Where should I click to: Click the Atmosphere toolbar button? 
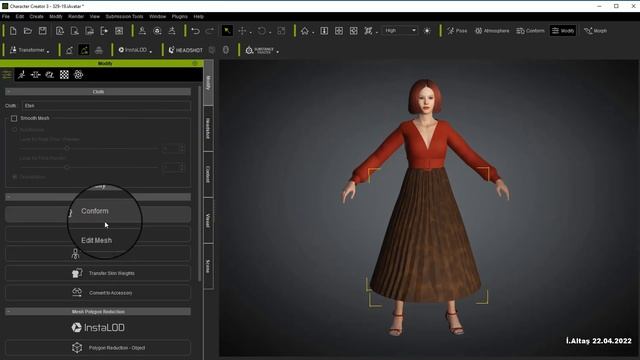(492, 31)
